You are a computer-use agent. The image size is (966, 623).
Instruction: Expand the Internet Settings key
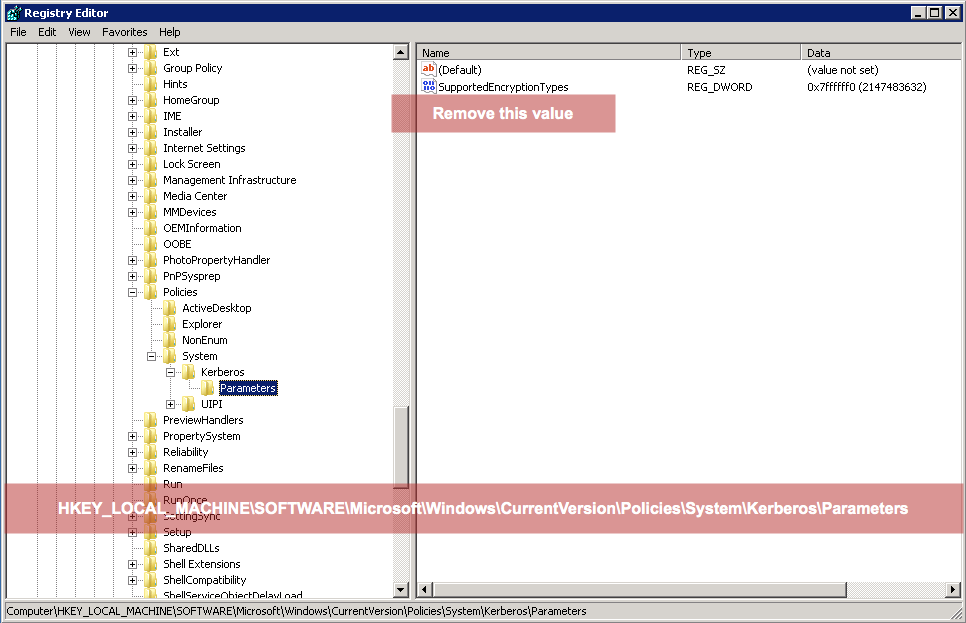132,149
